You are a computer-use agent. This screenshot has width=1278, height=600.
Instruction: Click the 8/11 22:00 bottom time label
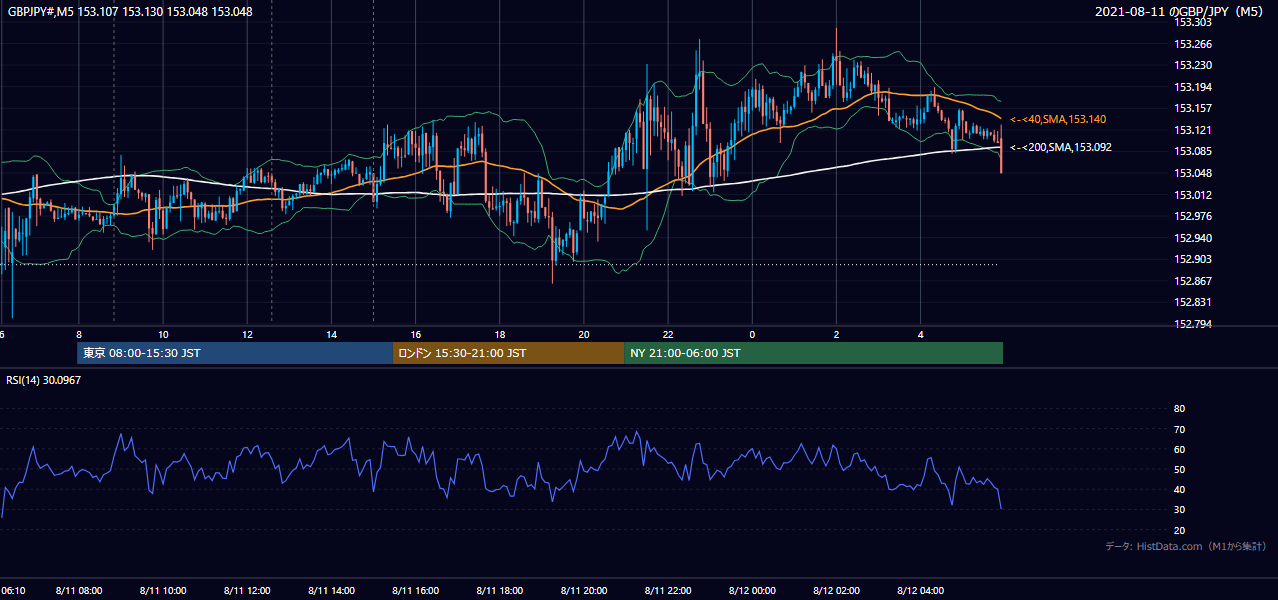(668, 591)
